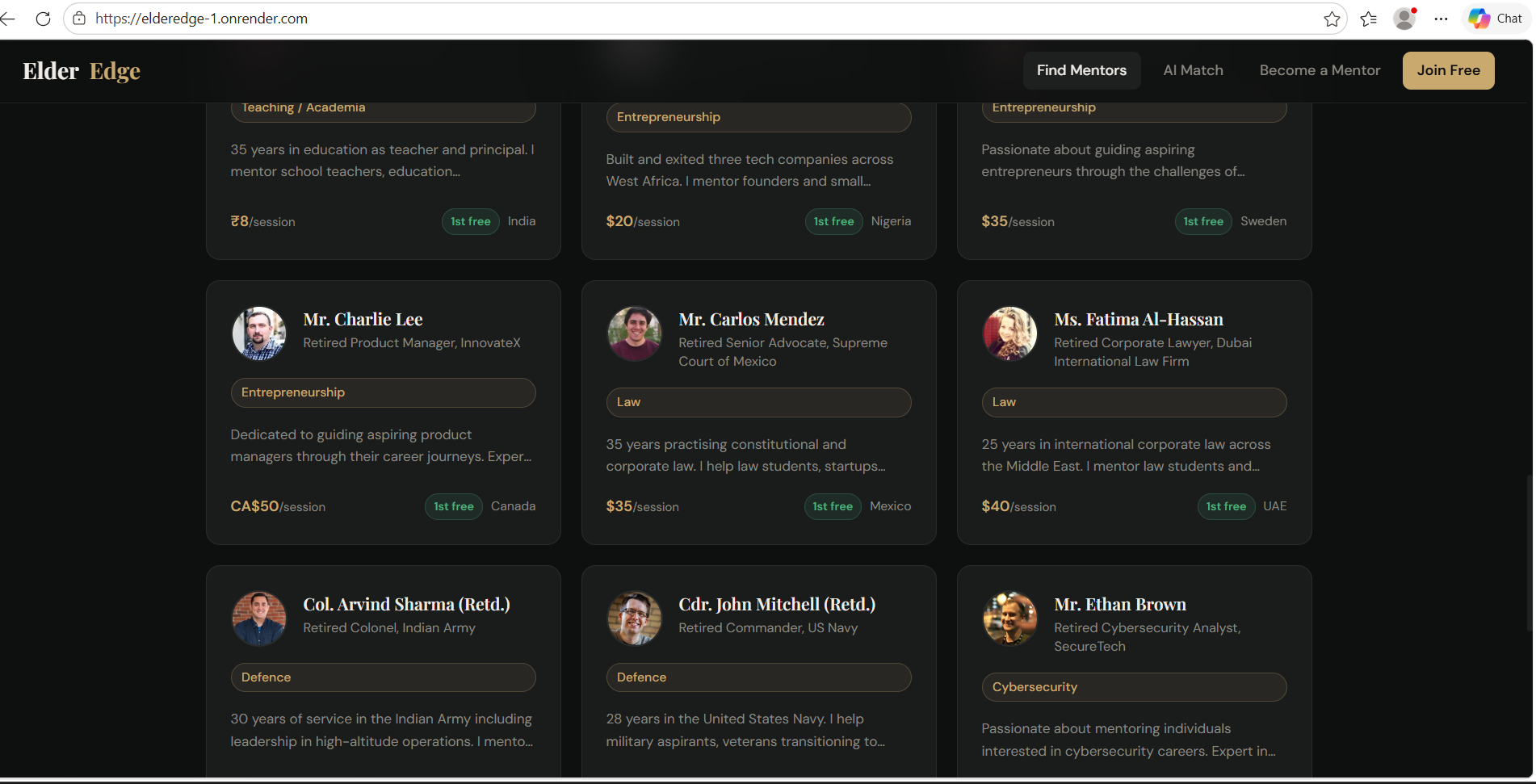This screenshot has height=784, width=1536.
Task: Click Teaching / Academia category tag
Action: click(x=384, y=111)
